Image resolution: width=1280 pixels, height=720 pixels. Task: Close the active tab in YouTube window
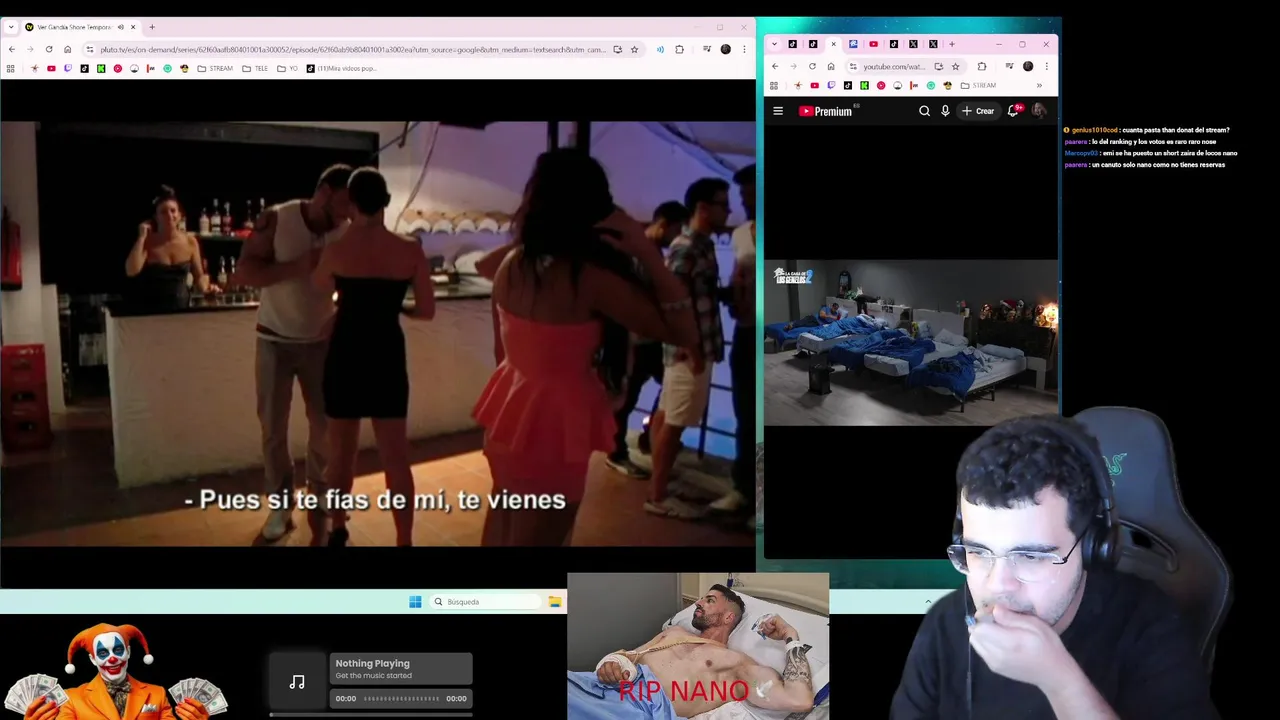tap(833, 44)
